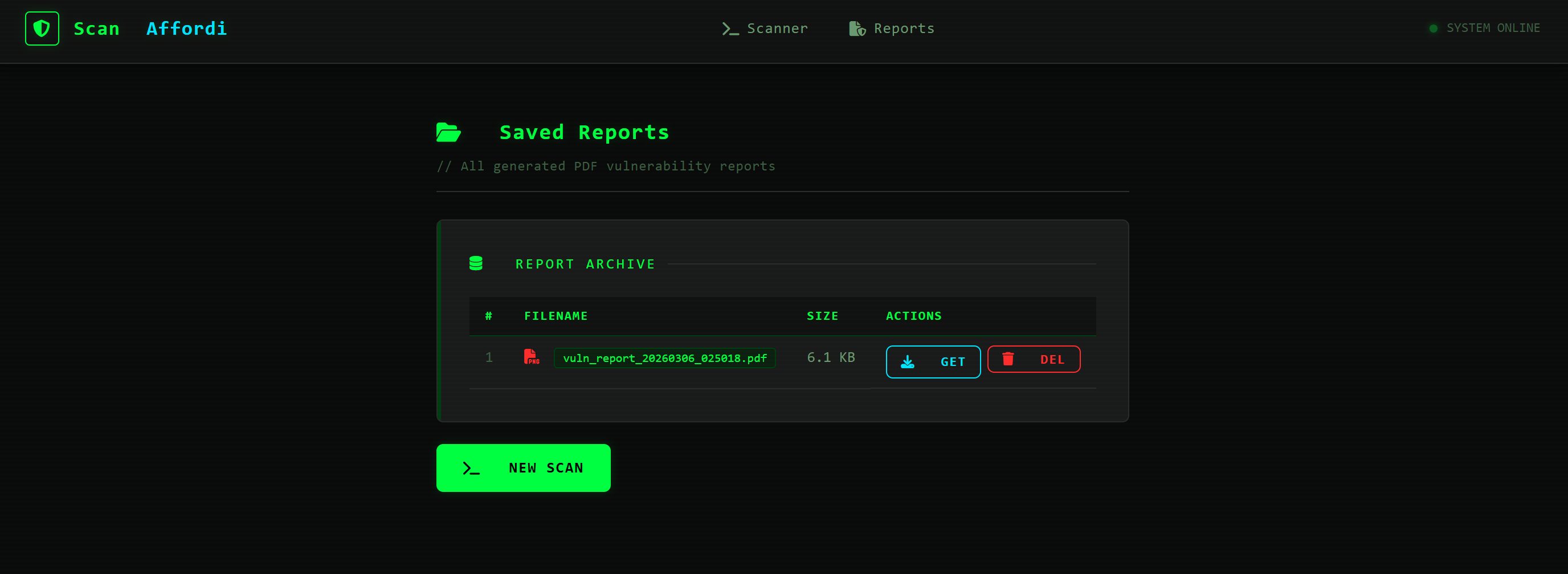Click the report document icon beside Reports
The height and width of the screenshot is (574, 1568).
856,28
